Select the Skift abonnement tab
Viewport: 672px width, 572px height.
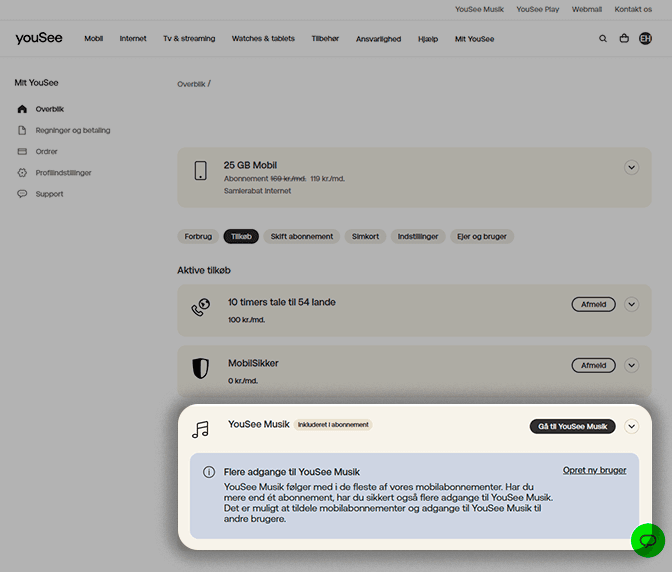click(301, 237)
